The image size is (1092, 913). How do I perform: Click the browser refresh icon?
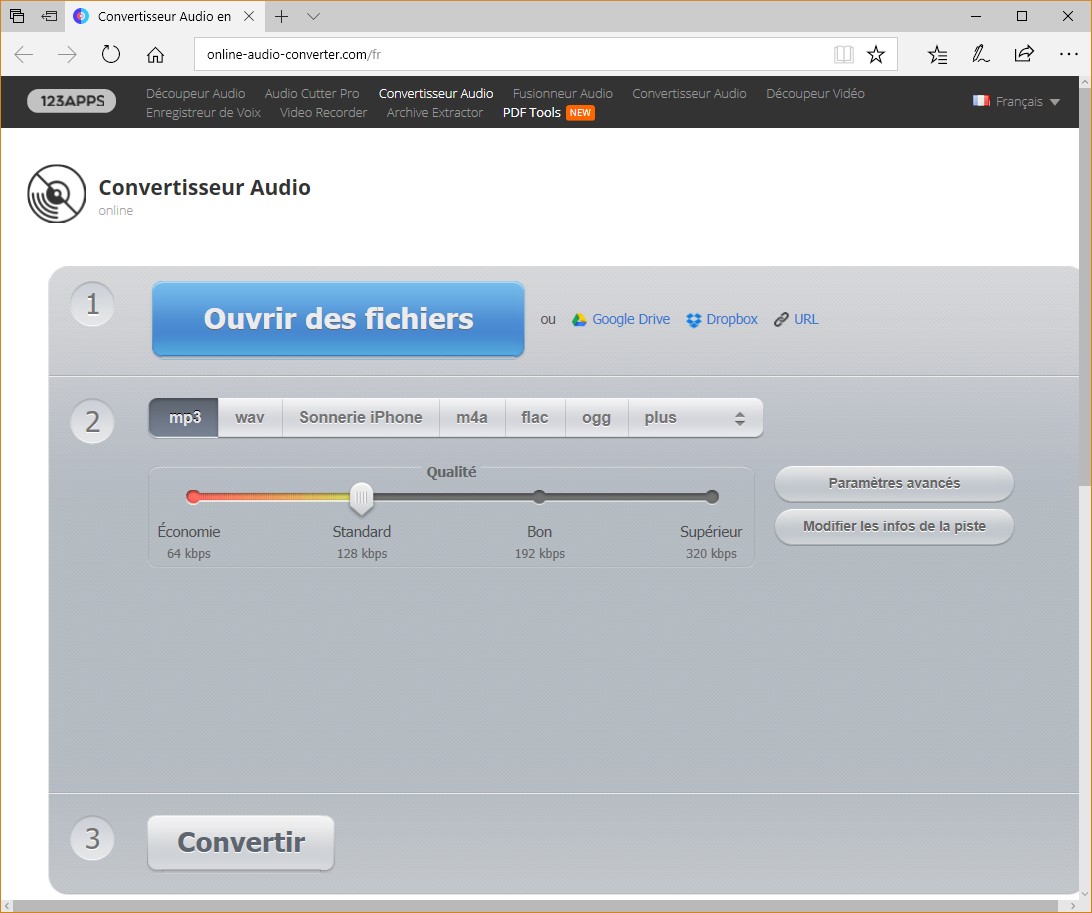[x=111, y=55]
